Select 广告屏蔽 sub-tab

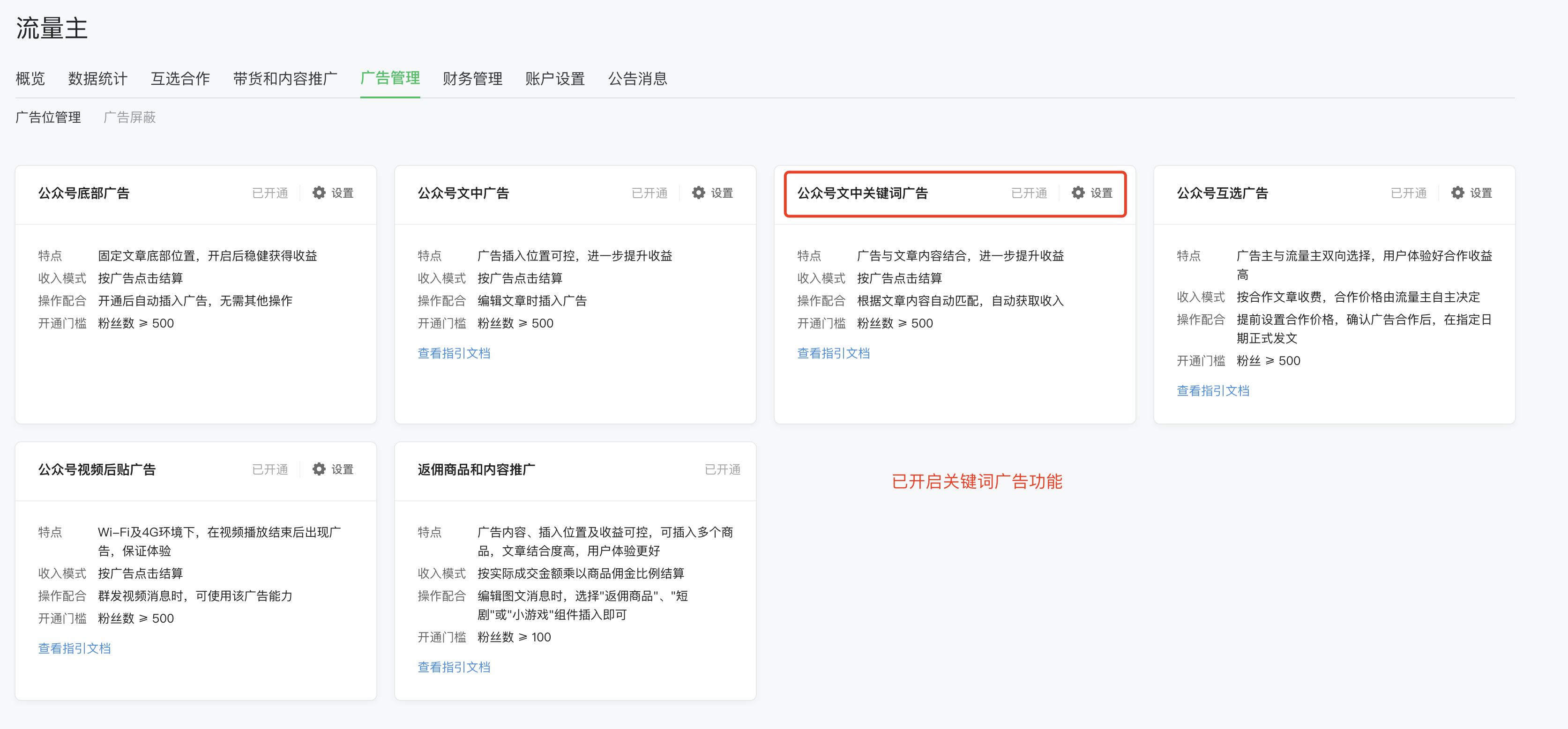point(130,117)
